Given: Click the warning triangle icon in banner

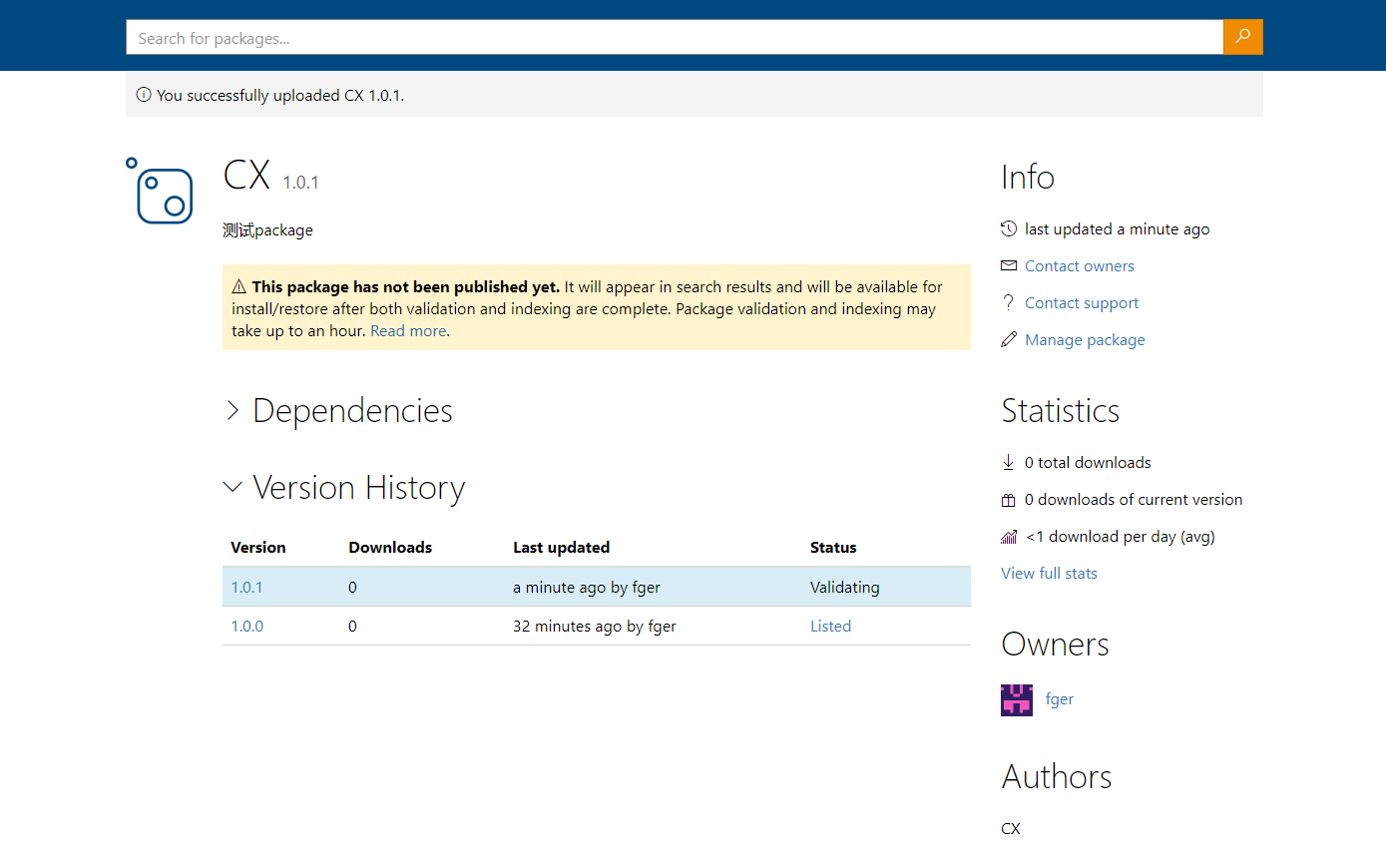Looking at the screenshot, I should click(239, 286).
